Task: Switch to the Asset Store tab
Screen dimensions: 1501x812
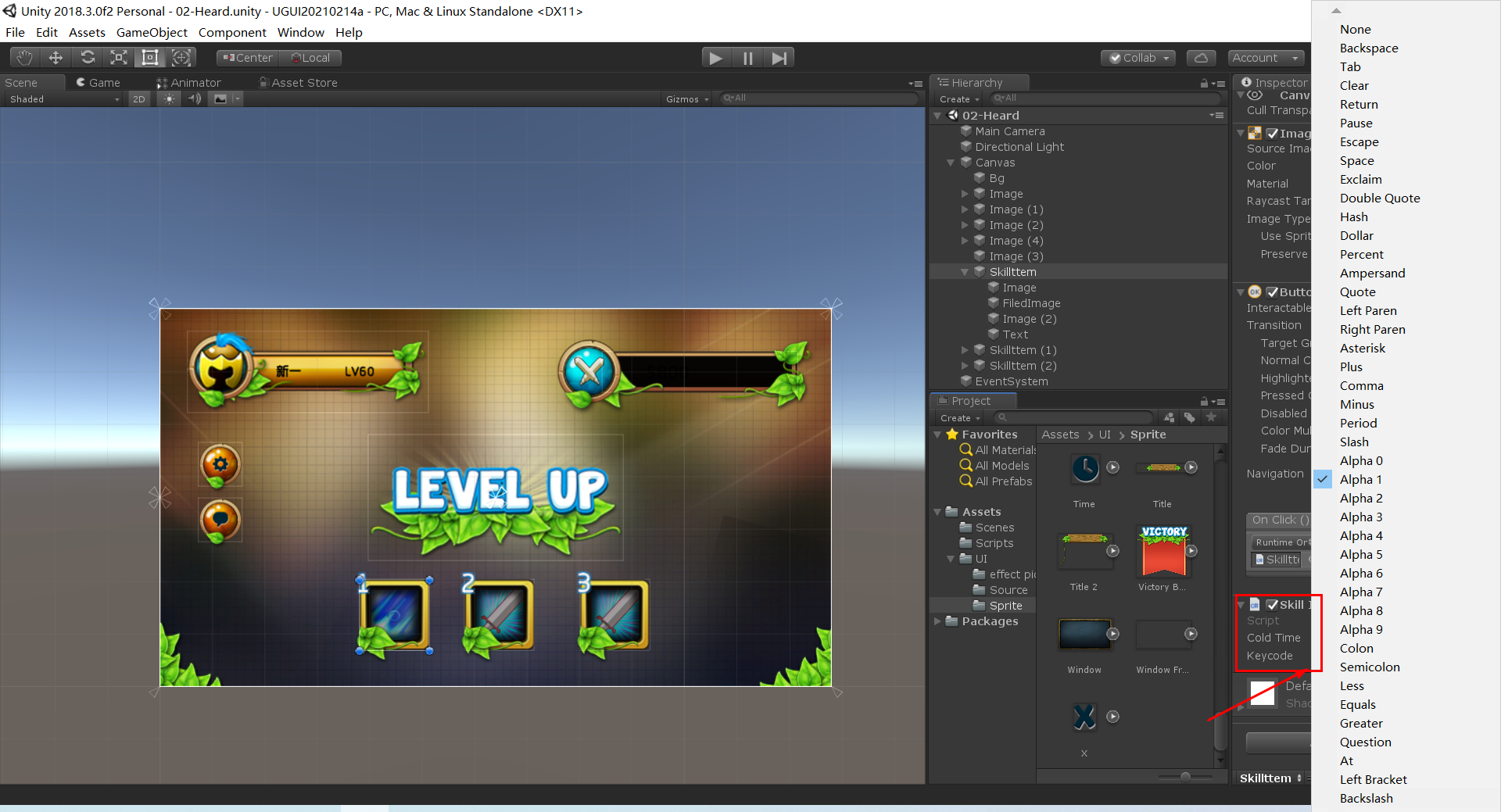Action: pos(298,82)
